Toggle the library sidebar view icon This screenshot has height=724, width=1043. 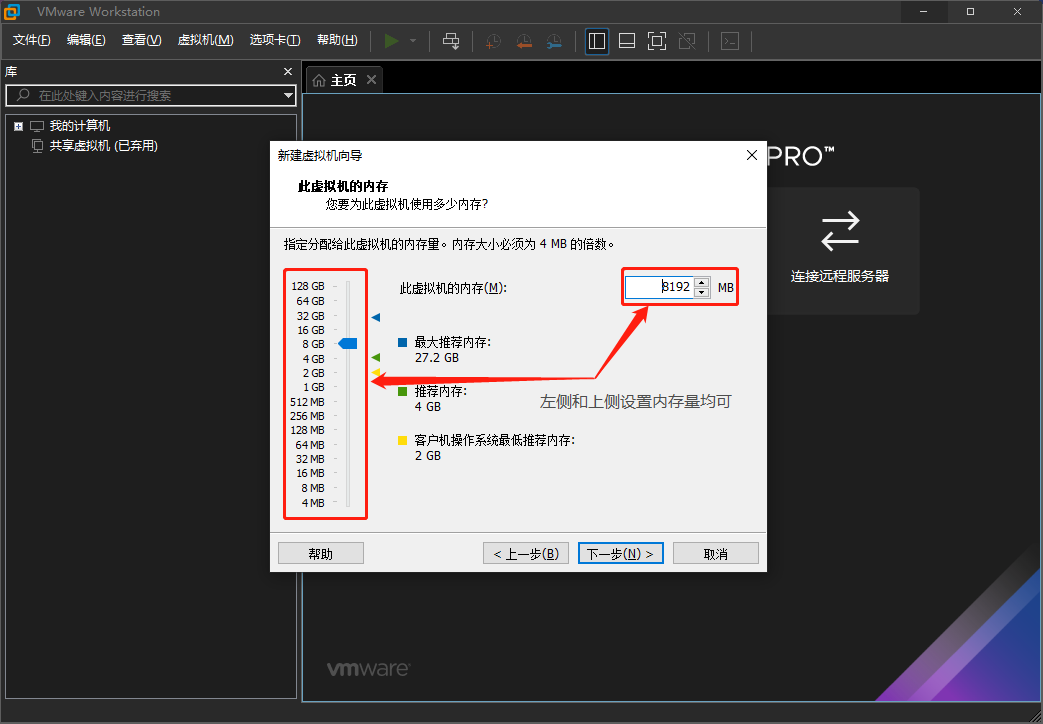pyautogui.click(x=597, y=41)
